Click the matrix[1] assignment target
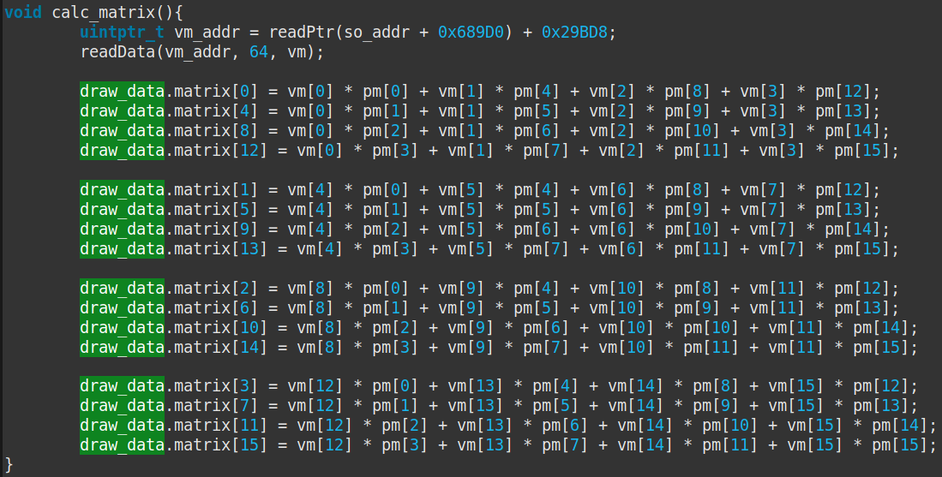The width and height of the screenshot is (942, 477). tap(216, 190)
